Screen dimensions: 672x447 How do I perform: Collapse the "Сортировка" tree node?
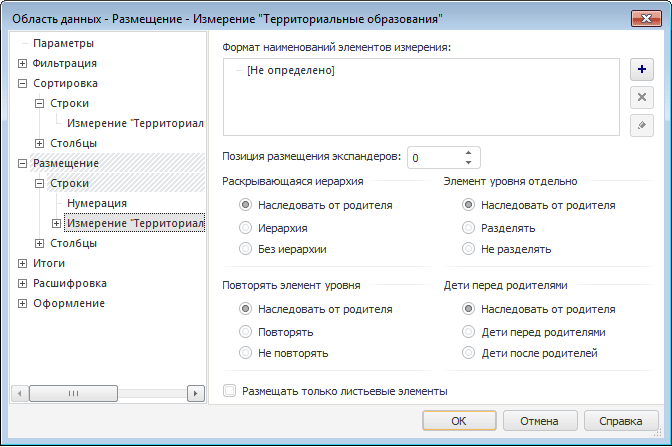point(23,83)
